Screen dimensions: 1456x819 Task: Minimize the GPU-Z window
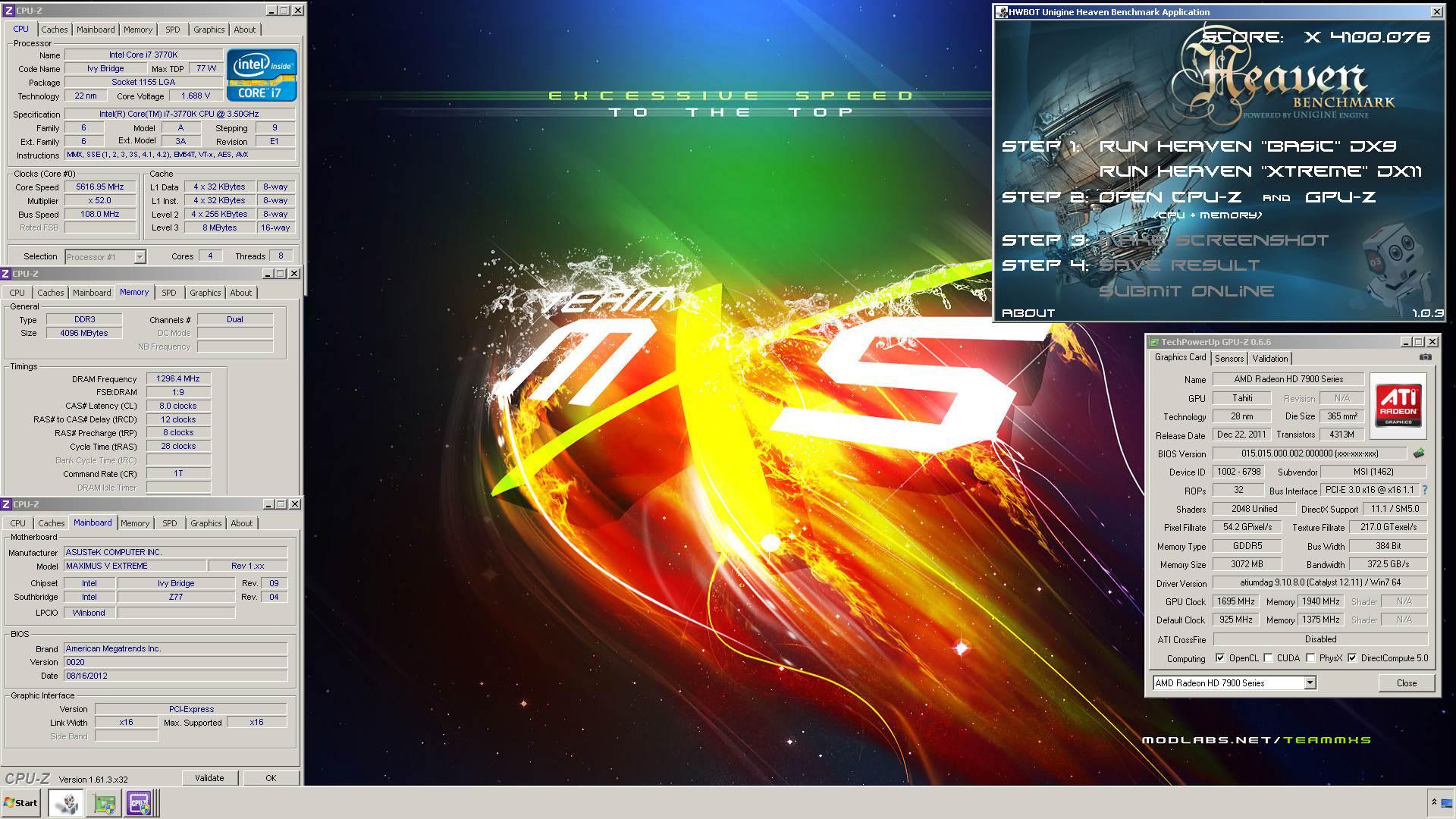[x=1405, y=342]
